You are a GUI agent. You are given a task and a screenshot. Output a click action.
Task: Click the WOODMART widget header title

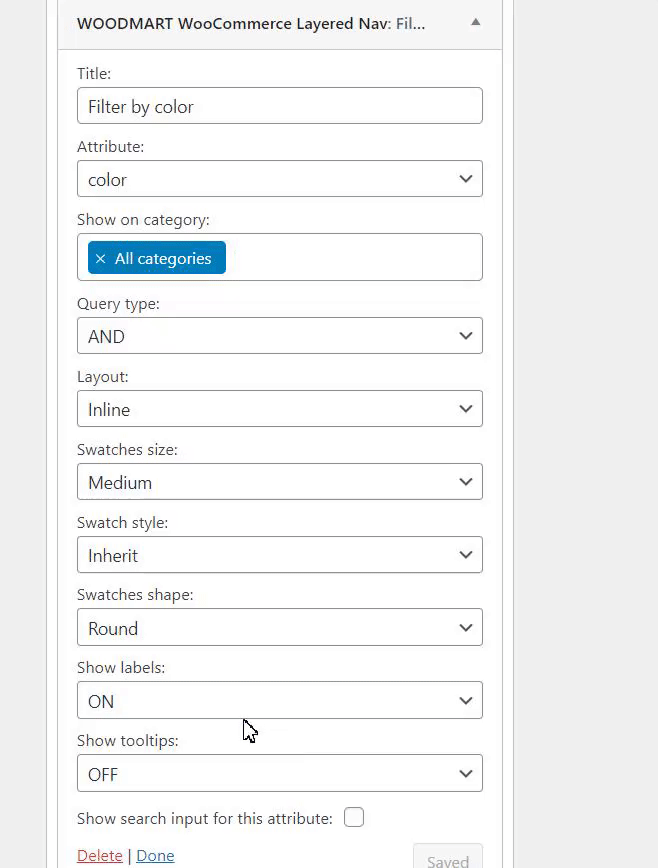250,23
